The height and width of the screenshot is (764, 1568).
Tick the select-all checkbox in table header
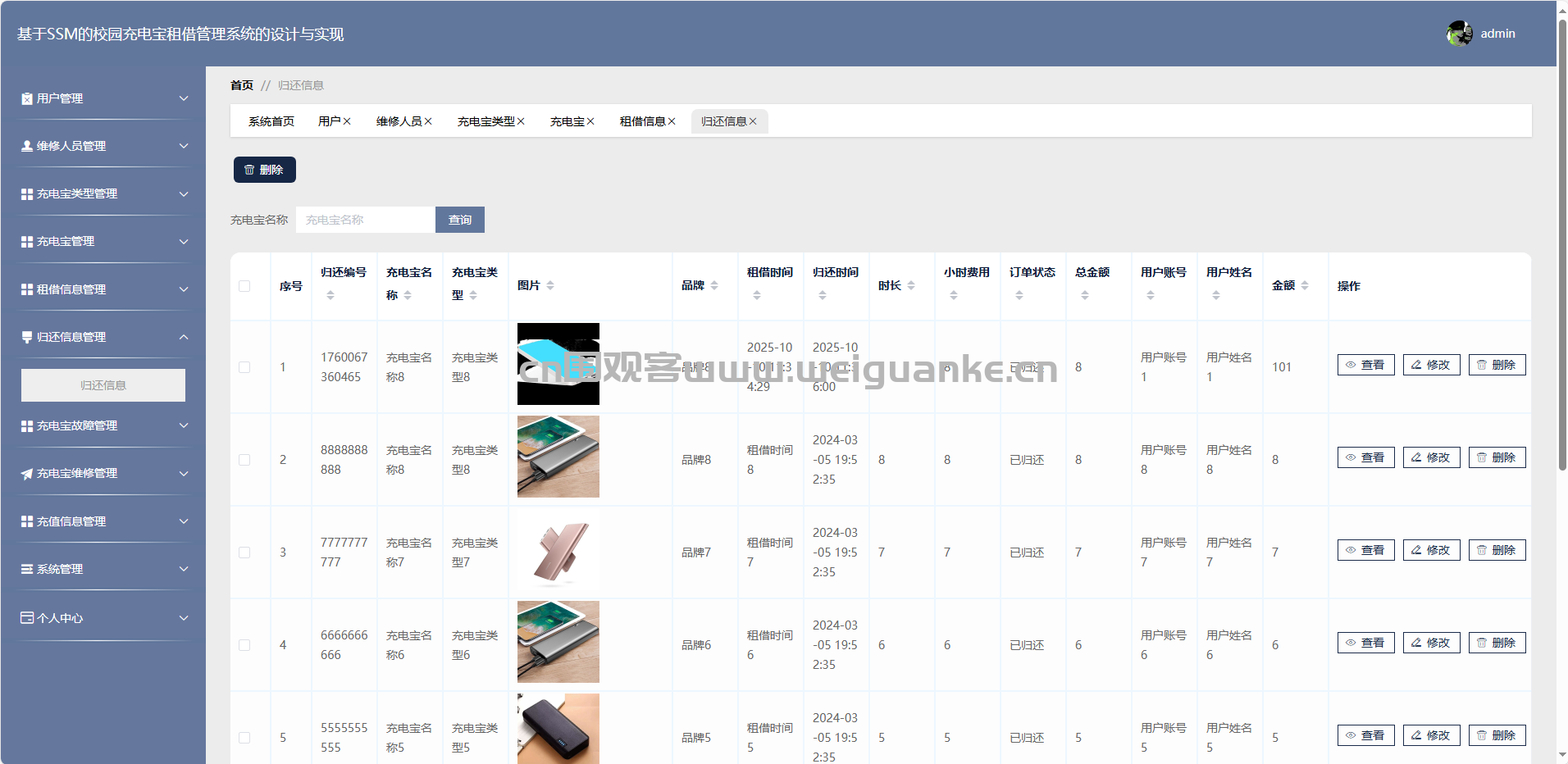point(244,286)
